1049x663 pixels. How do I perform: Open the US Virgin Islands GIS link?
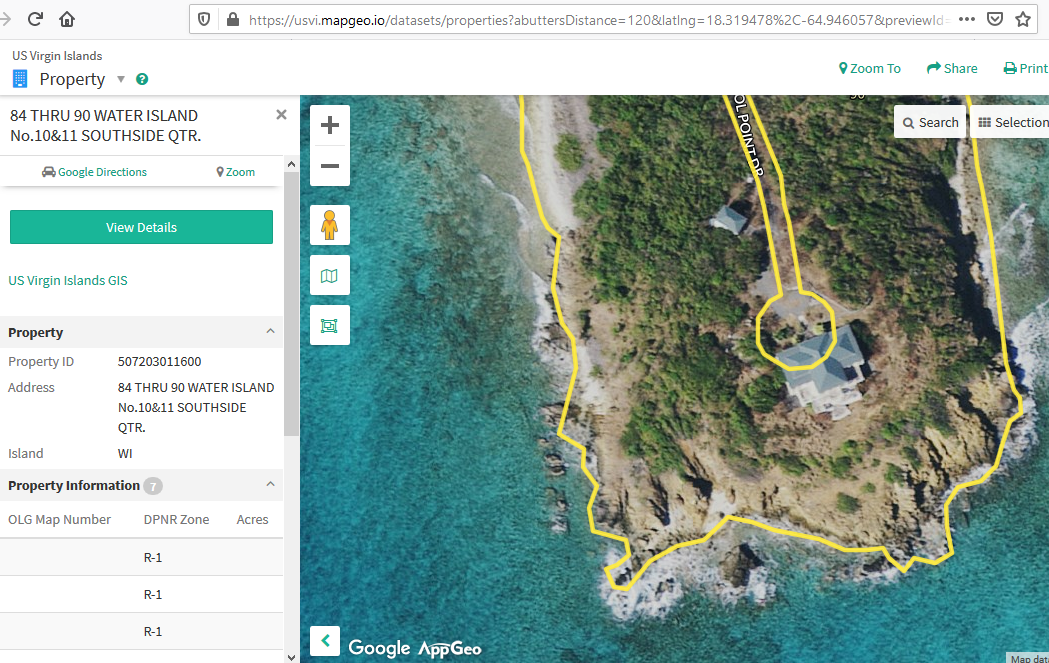click(x=68, y=280)
